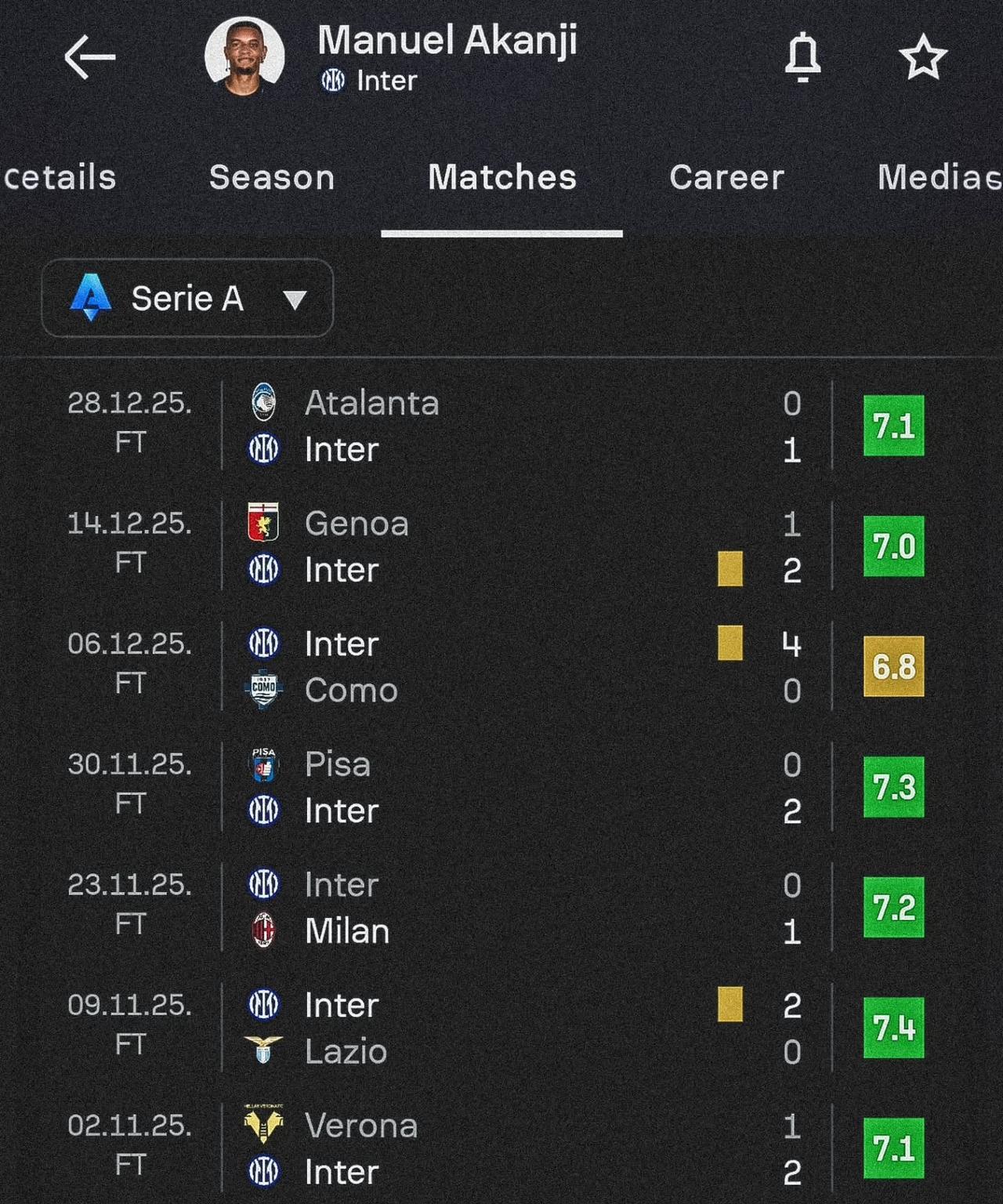The image size is (1003, 1204).
Task: Open Manuel Akanji's profile photo
Action: 244,56
